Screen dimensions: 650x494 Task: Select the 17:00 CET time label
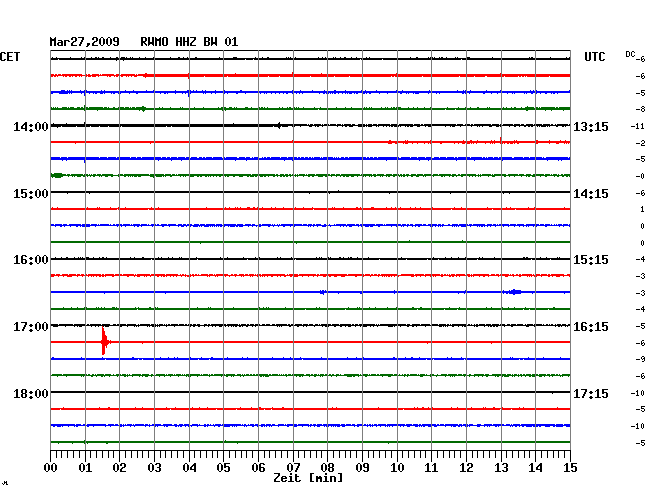click(31, 327)
